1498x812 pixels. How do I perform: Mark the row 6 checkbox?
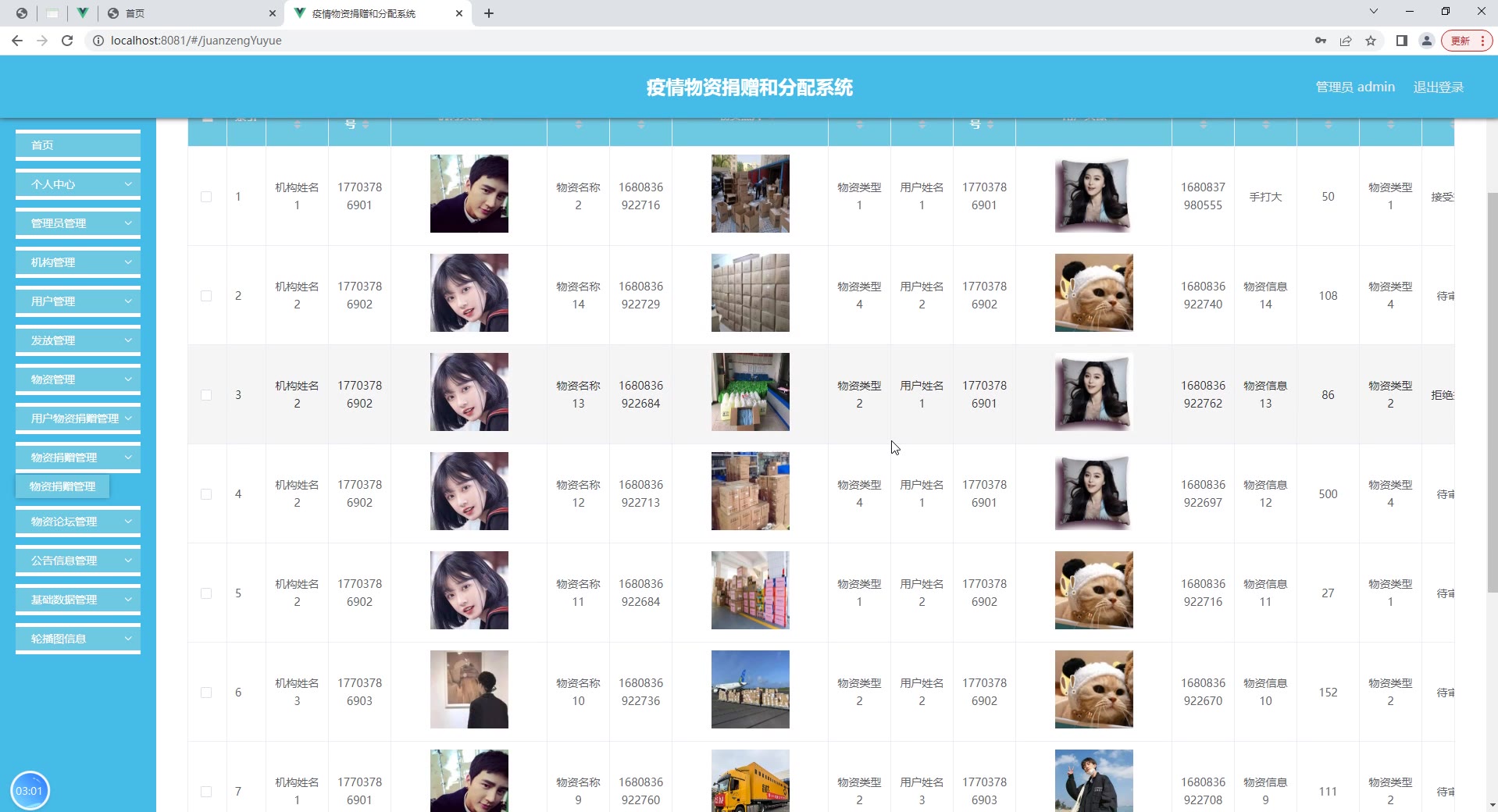point(206,693)
